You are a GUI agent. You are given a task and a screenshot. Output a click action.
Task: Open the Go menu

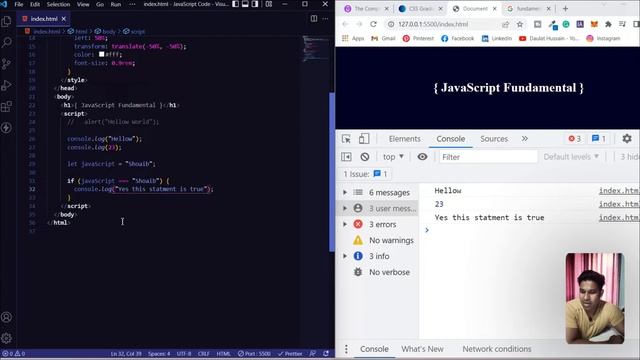click(100, 4)
